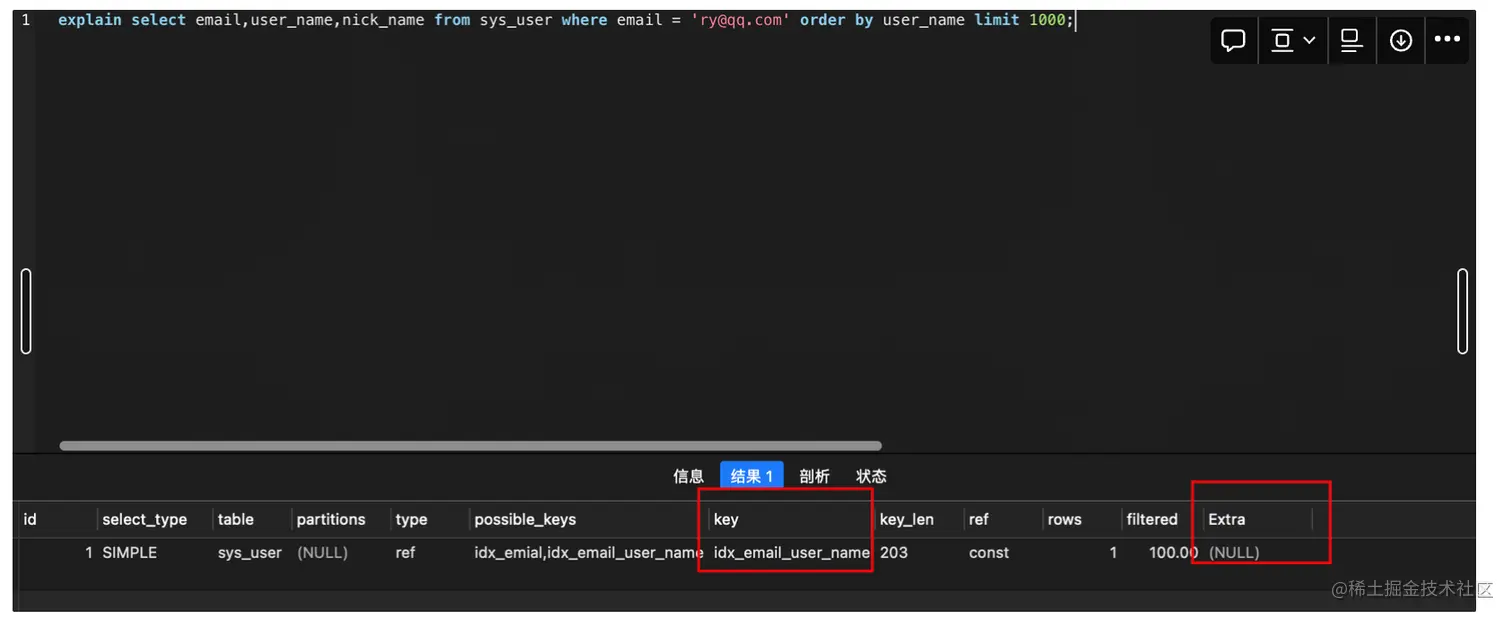Select the (NULL) cell under partitions

(322, 552)
